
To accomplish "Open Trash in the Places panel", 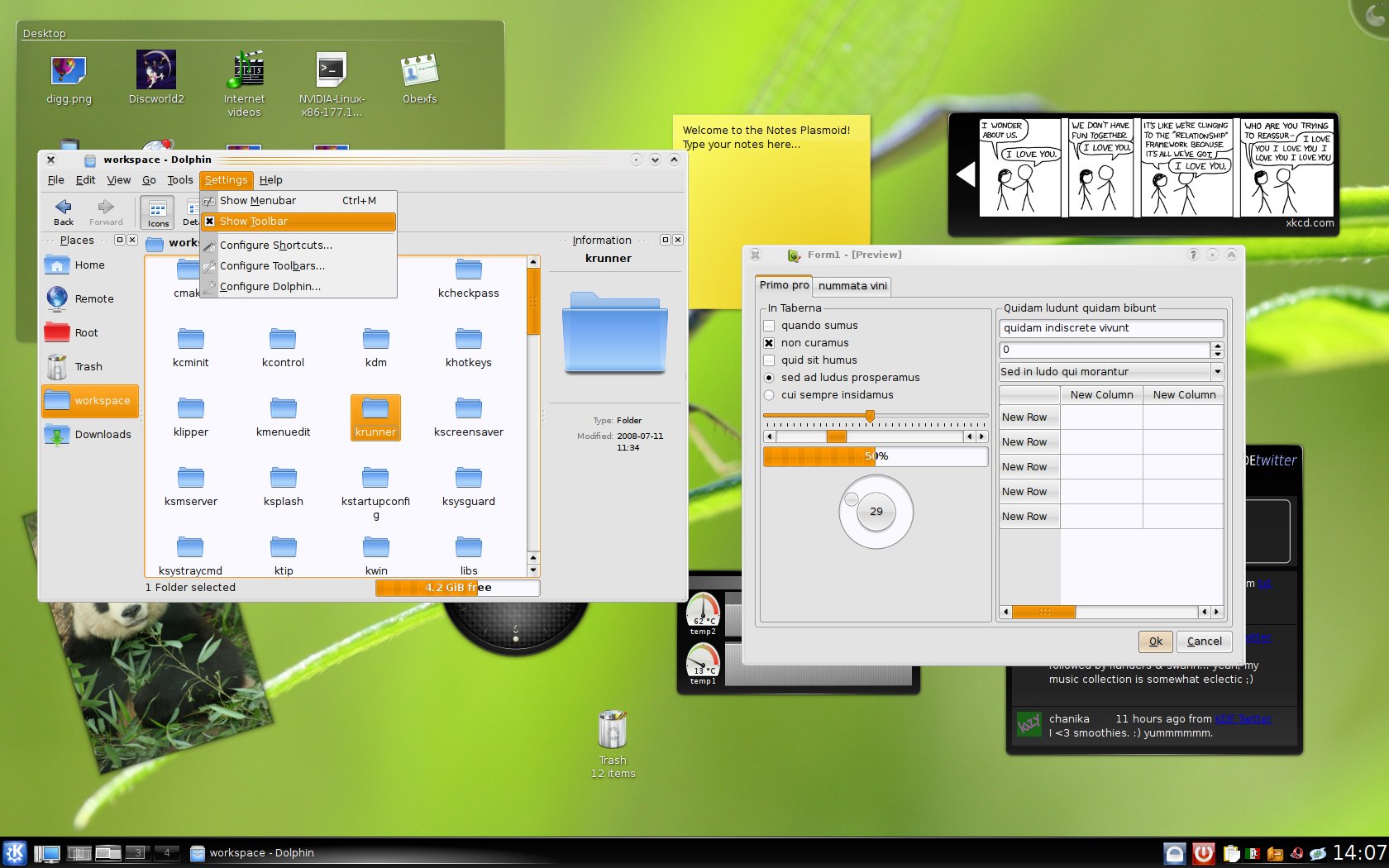I will point(90,367).
